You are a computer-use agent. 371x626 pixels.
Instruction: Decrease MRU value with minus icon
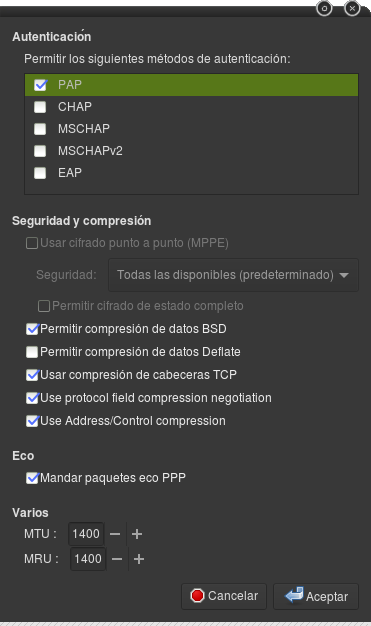(117, 559)
